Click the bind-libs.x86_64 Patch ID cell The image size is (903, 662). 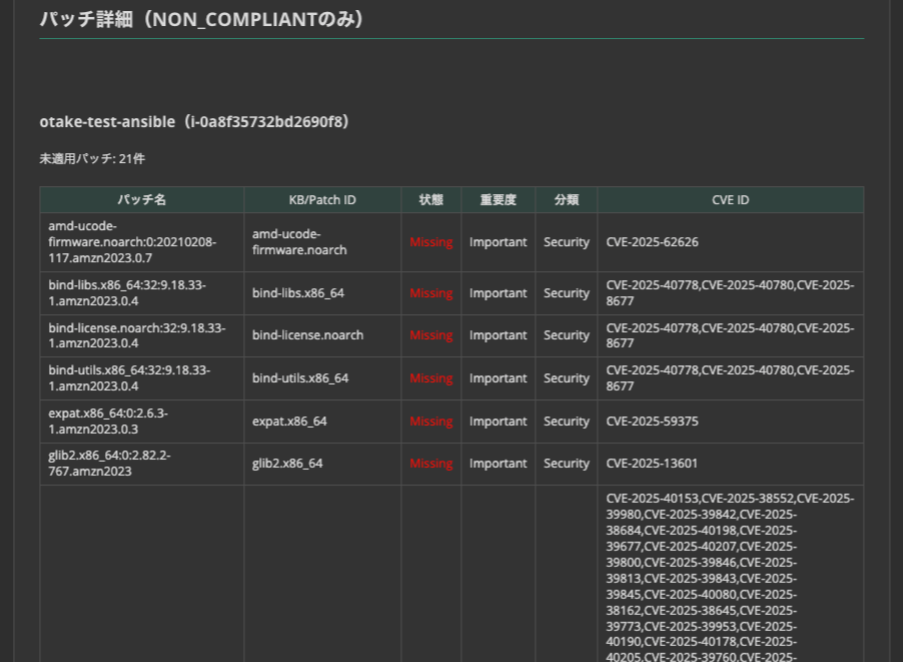(x=298, y=293)
